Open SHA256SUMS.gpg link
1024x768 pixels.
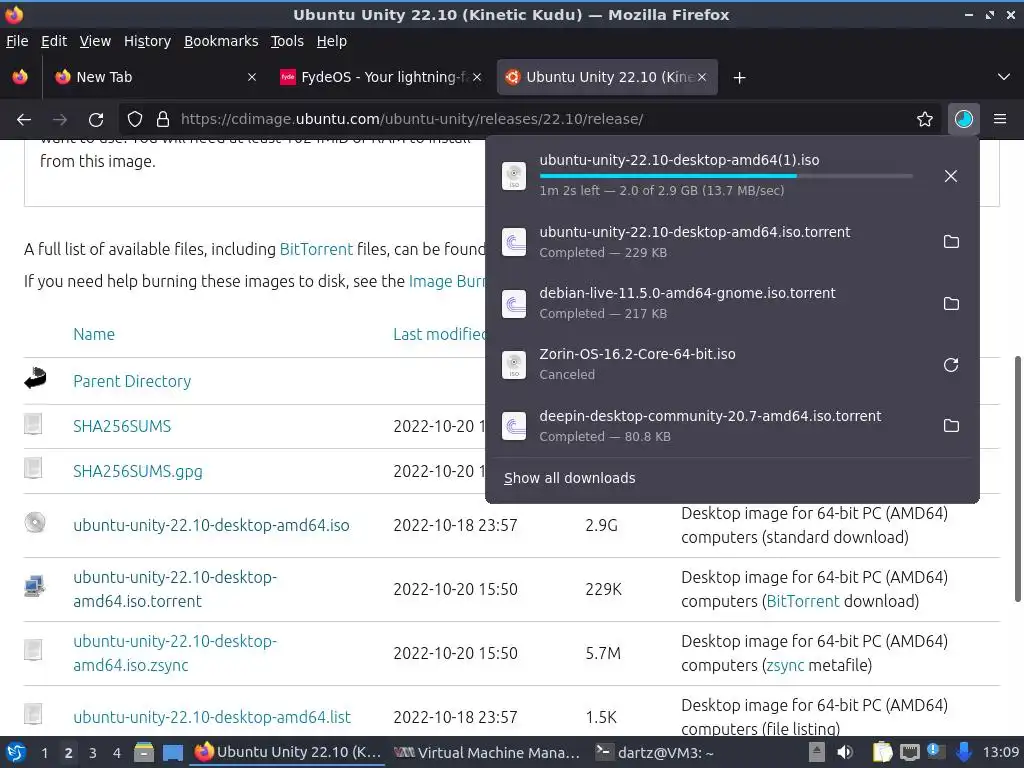coord(138,472)
